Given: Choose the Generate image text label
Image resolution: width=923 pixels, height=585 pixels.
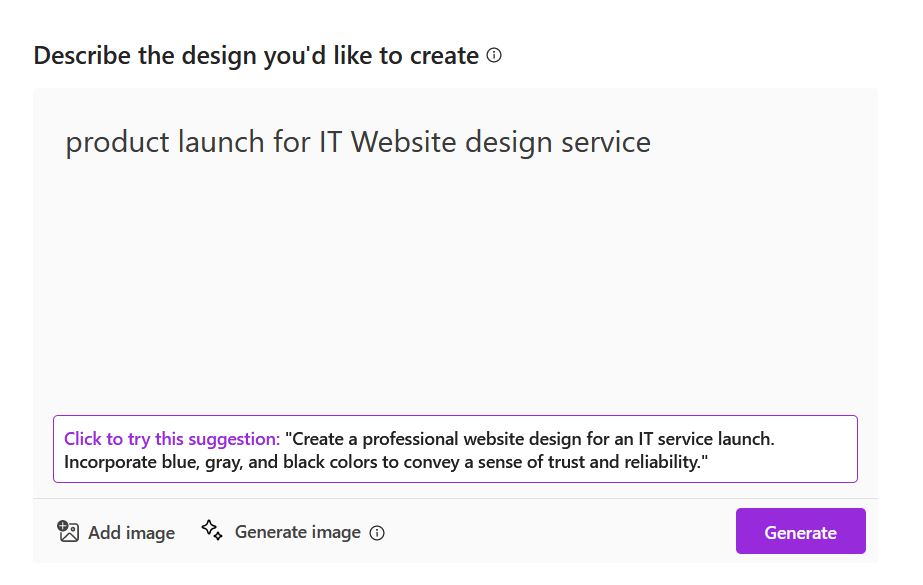Looking at the screenshot, I should click(297, 532).
